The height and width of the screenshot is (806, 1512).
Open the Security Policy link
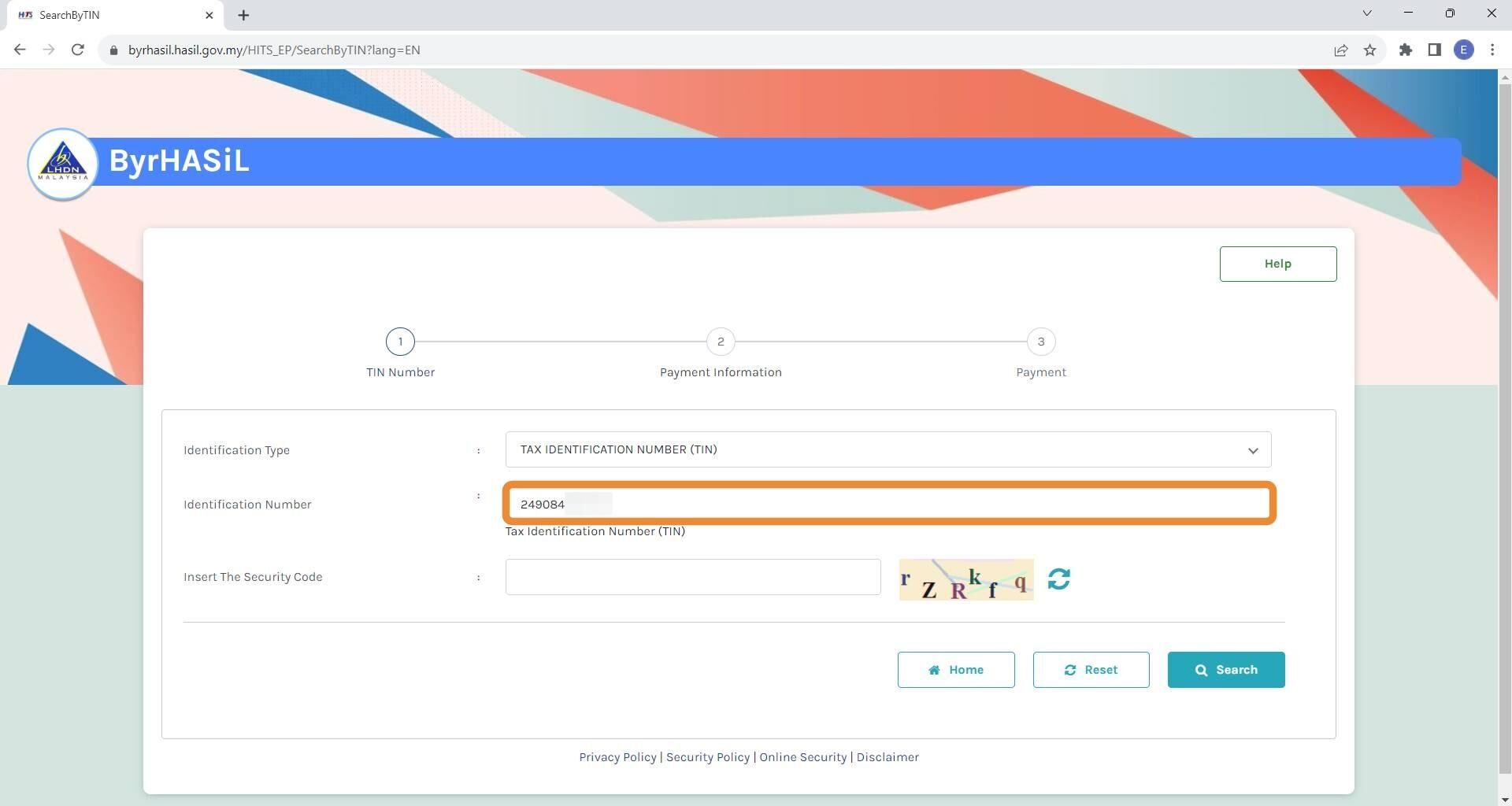[x=708, y=757]
